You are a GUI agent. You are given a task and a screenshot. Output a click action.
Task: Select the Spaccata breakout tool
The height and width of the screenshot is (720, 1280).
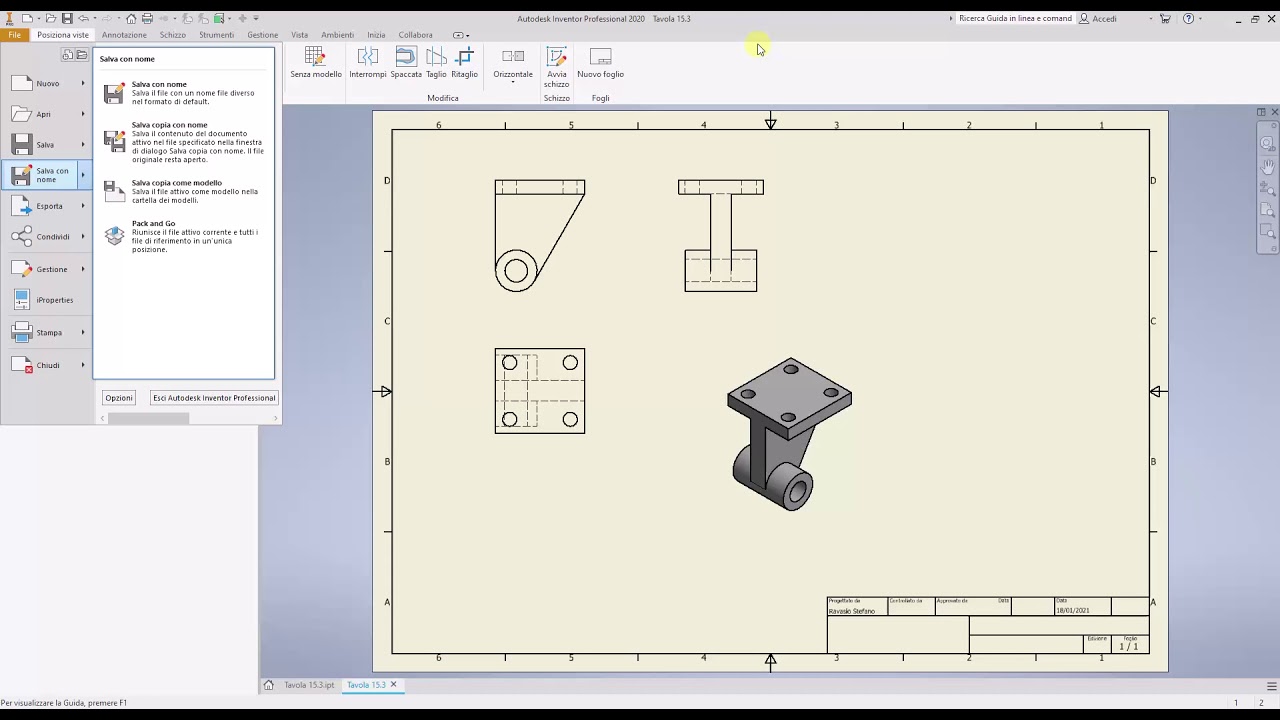406,63
